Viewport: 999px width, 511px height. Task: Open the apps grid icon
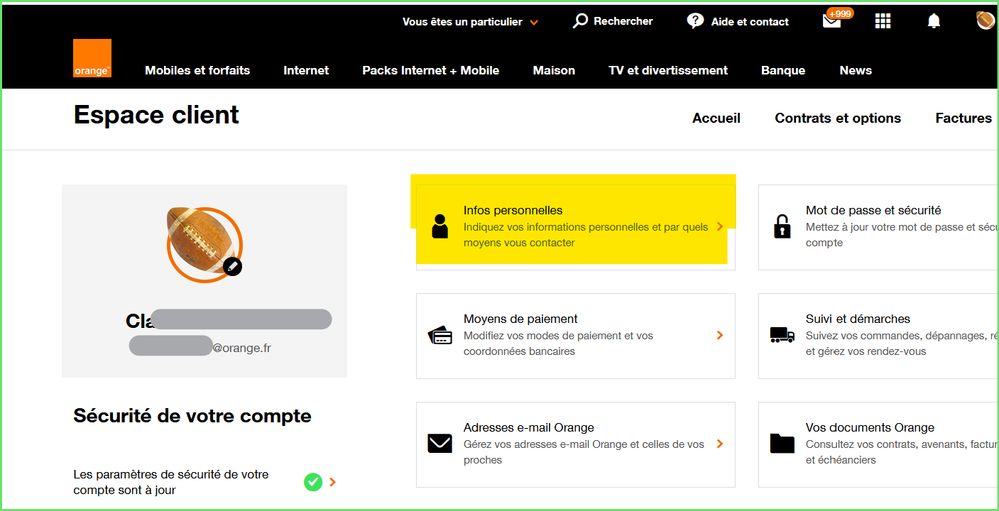click(x=882, y=21)
